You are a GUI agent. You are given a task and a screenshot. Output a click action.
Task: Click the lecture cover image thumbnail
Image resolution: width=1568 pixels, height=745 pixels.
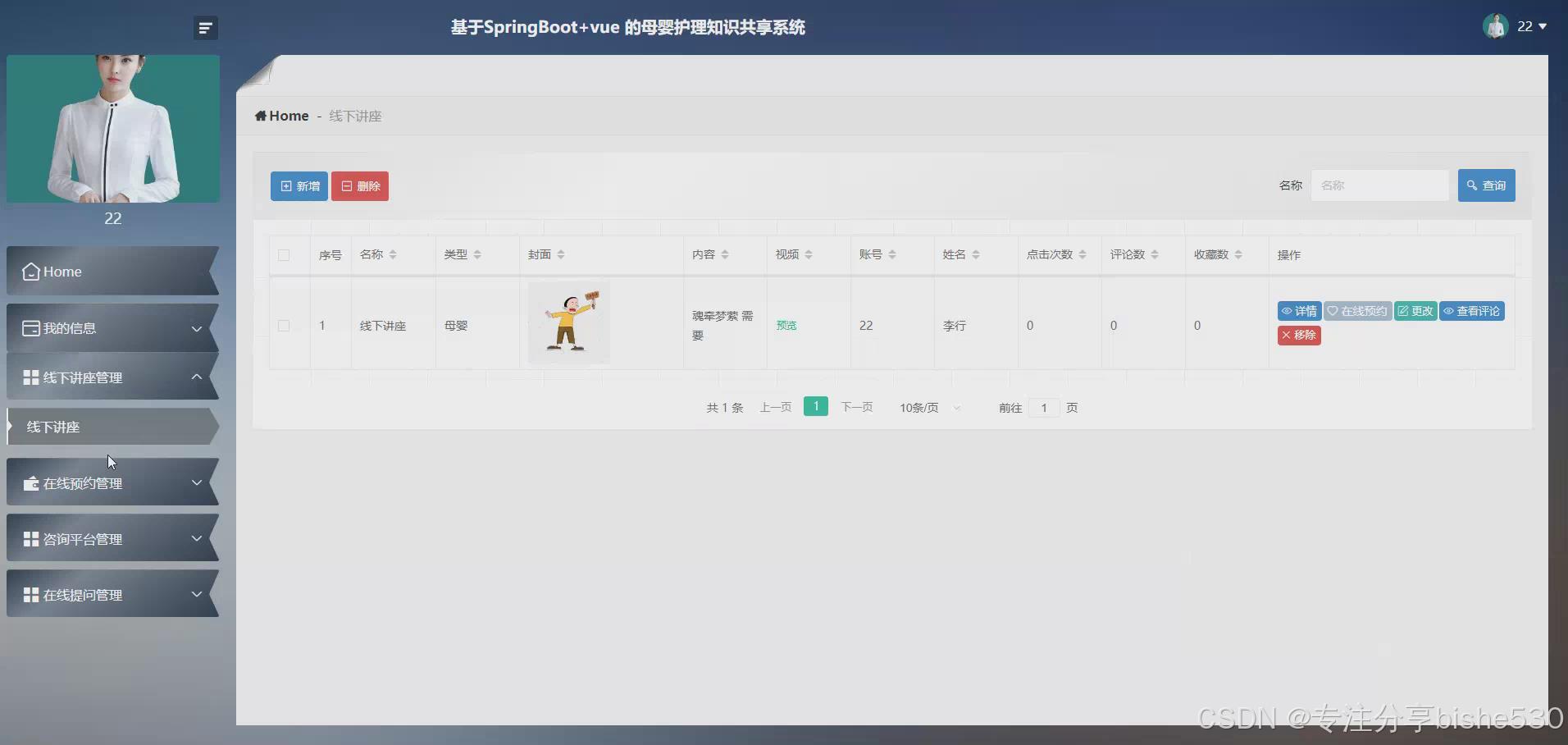point(569,322)
